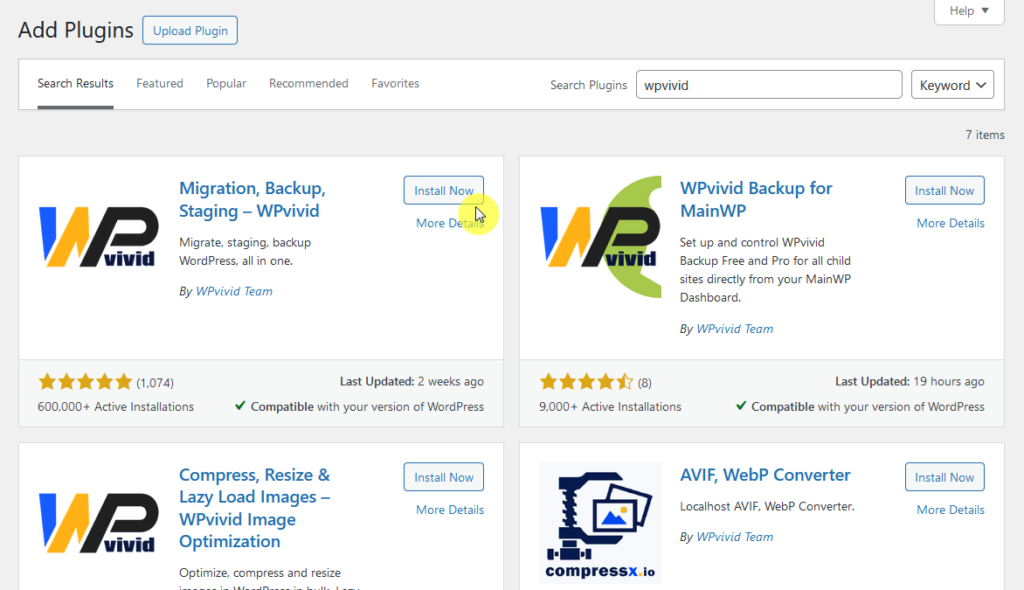Click the 600,000+ Active Installations text
Image resolution: width=1024 pixels, height=590 pixels.
pos(116,406)
